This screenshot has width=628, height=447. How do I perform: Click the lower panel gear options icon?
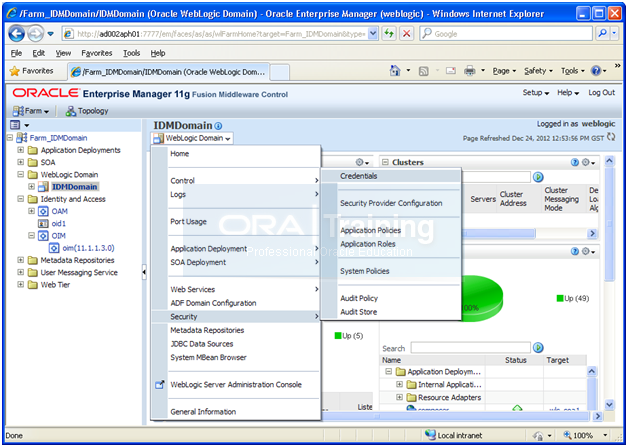coord(588,251)
